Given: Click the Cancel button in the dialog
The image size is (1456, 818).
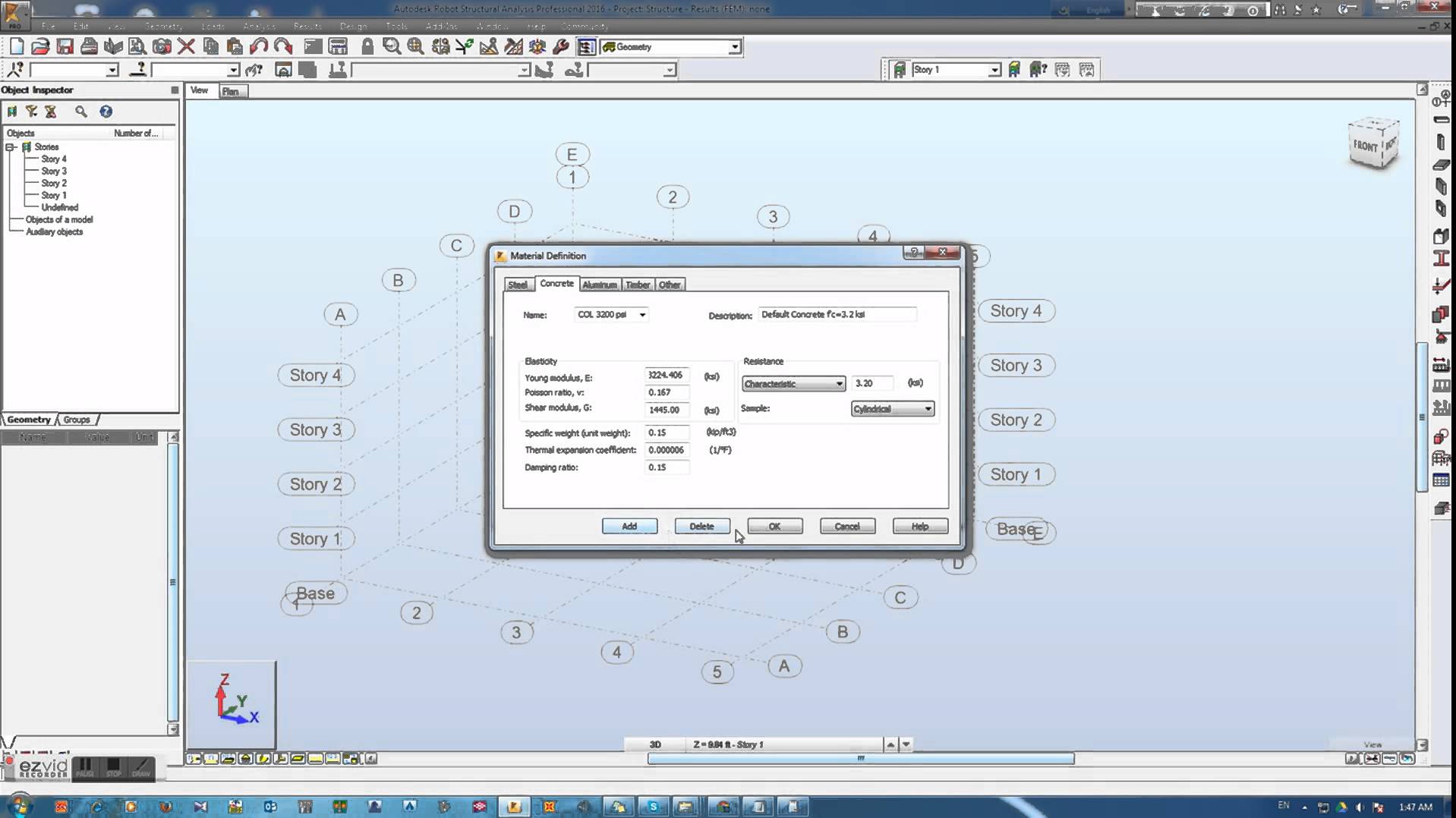Looking at the screenshot, I should pos(847,527).
